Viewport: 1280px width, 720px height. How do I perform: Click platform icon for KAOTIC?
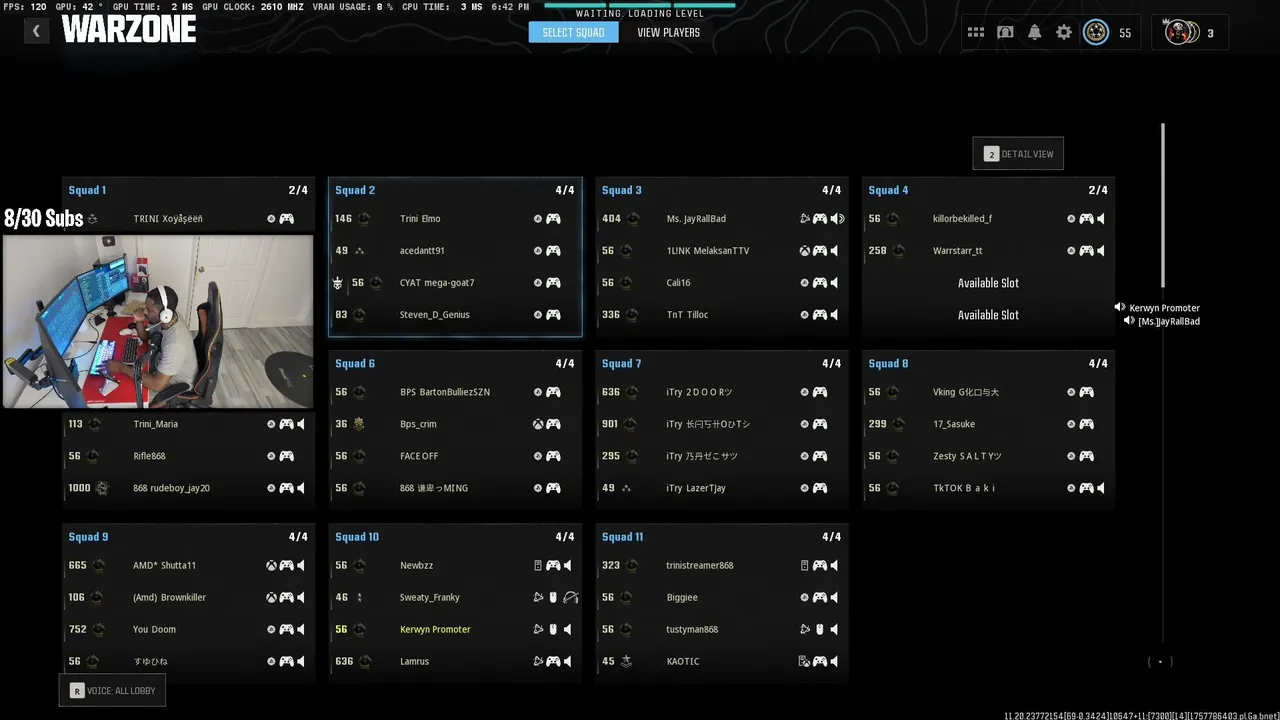pyautogui.click(x=804, y=661)
